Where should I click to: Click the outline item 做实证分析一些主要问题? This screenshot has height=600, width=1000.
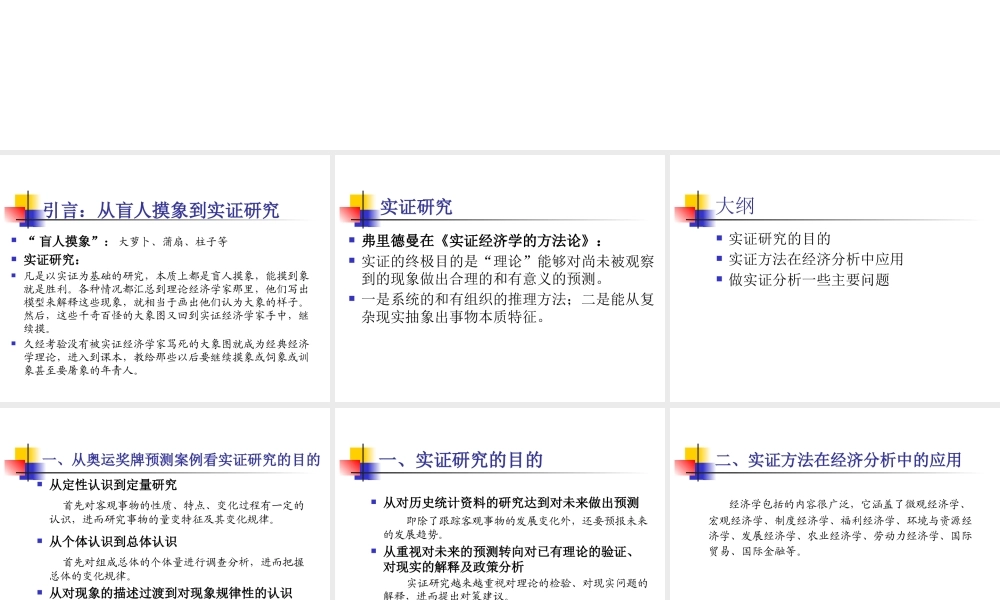tap(809, 280)
